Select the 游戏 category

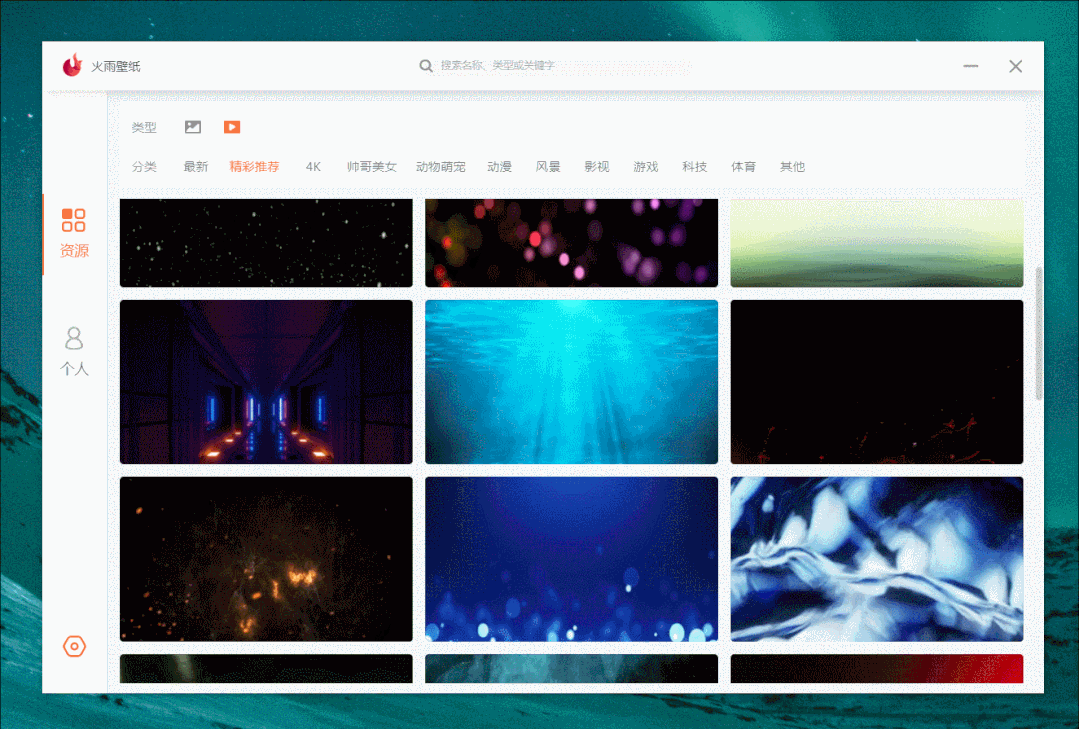tap(645, 167)
